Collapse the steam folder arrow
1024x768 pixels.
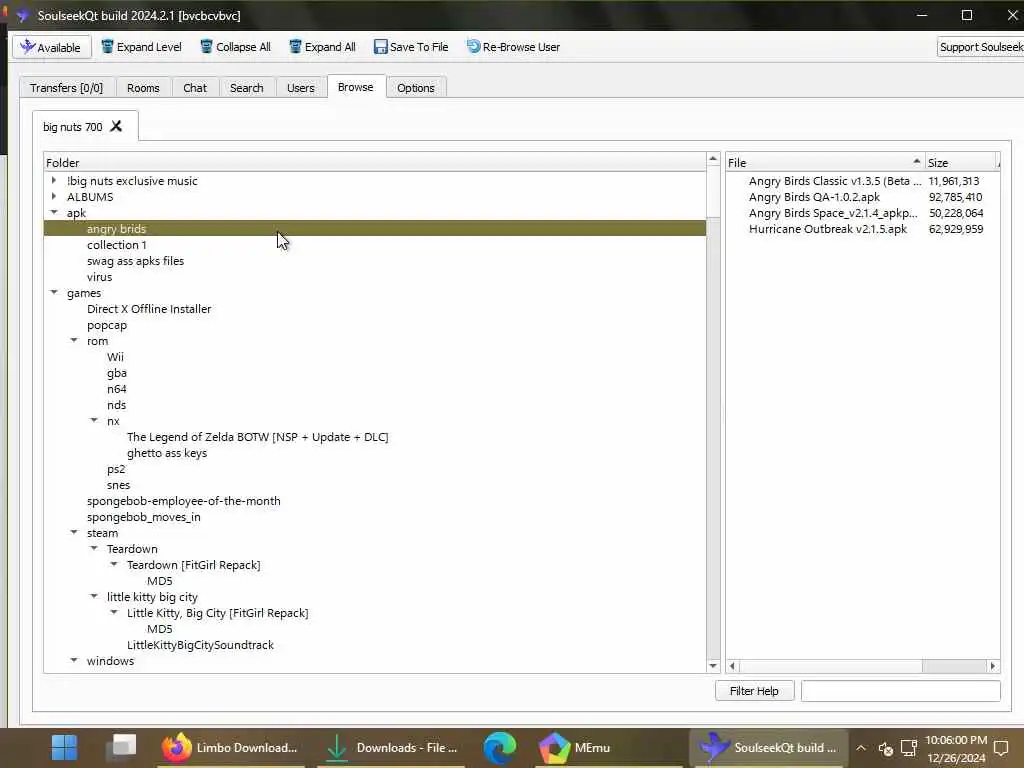(x=74, y=532)
